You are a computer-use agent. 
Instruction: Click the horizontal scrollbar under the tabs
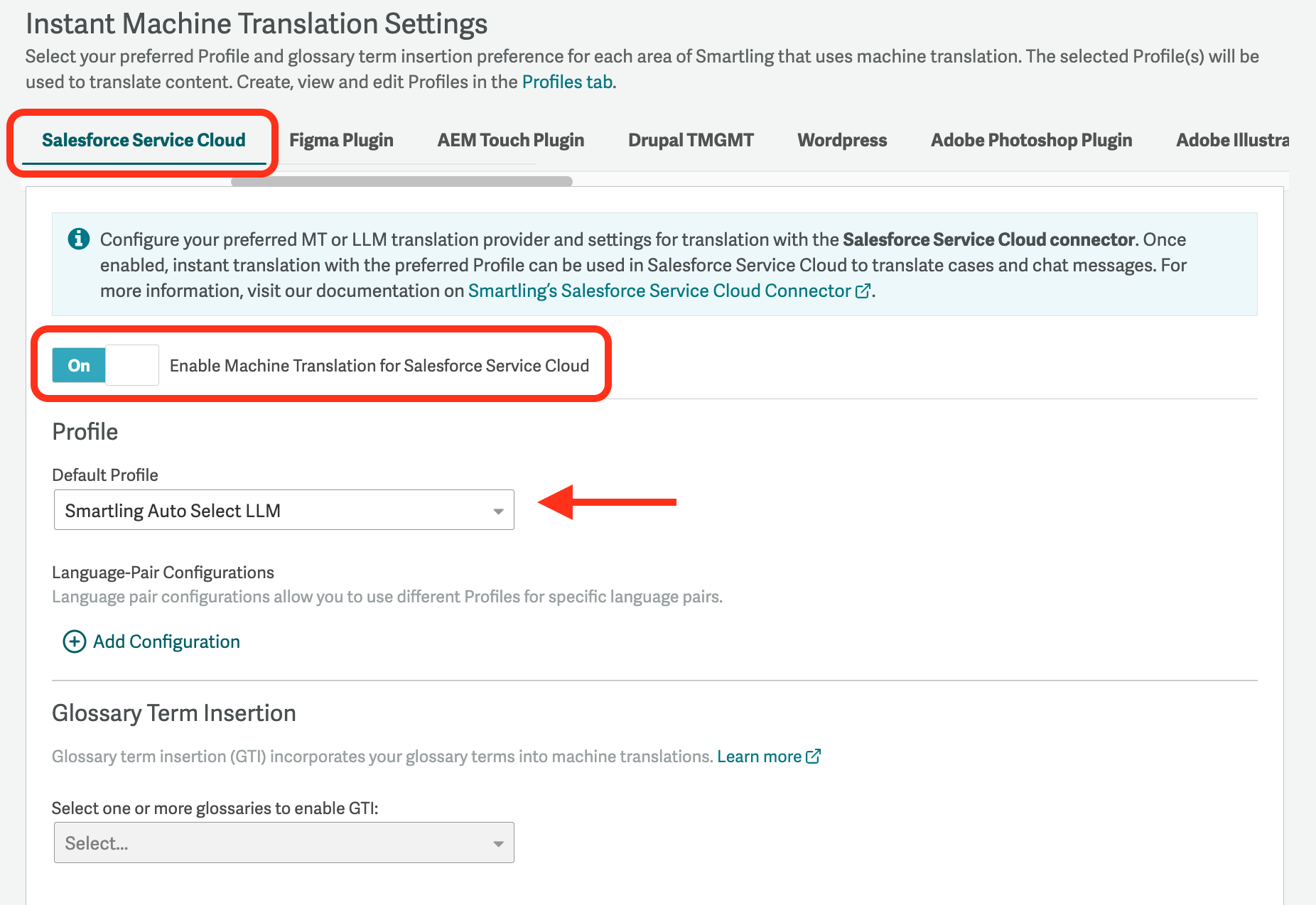(401, 181)
